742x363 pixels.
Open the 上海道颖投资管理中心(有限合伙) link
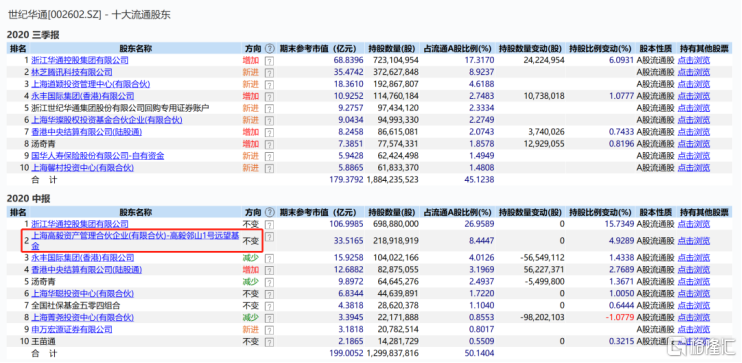pos(90,84)
